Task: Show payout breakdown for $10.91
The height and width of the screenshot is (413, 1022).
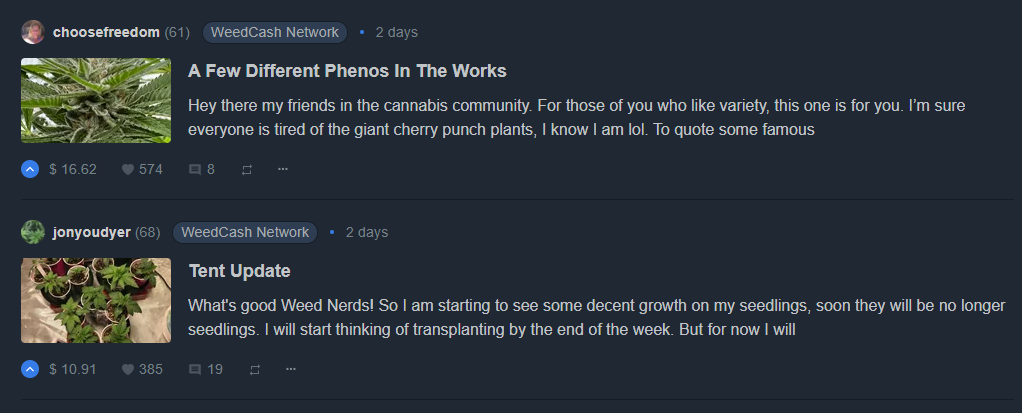Action: pos(73,369)
